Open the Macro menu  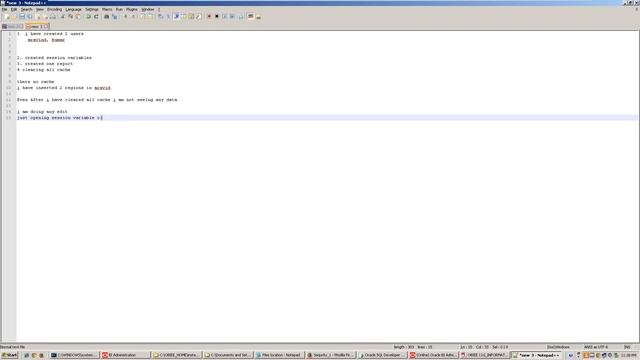[x=107, y=9]
